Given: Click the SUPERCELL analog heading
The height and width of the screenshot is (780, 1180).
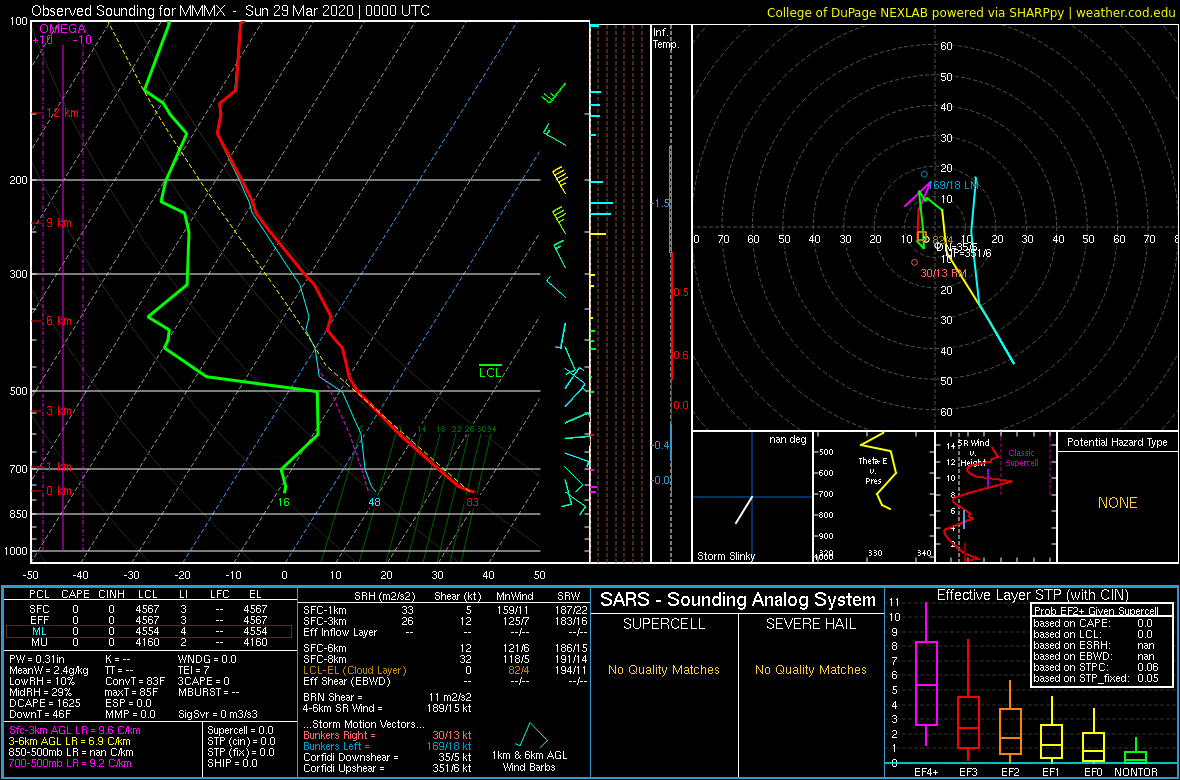Looking at the screenshot, I should click(663, 623).
